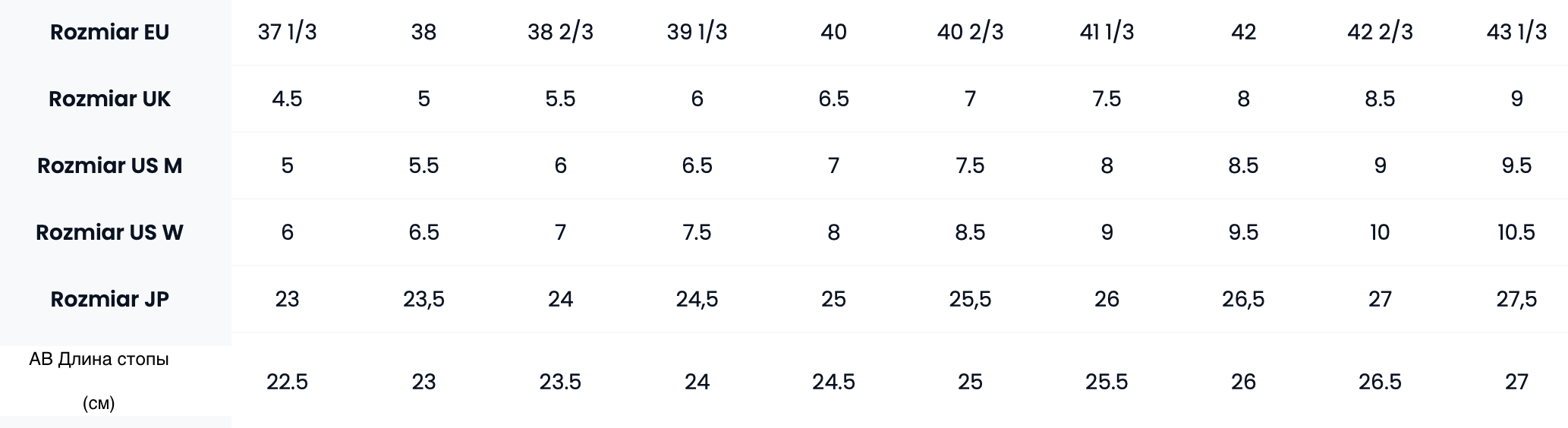
Task: Select 27,5 in the Rozmiar JP row
Action: pyautogui.click(x=1516, y=299)
